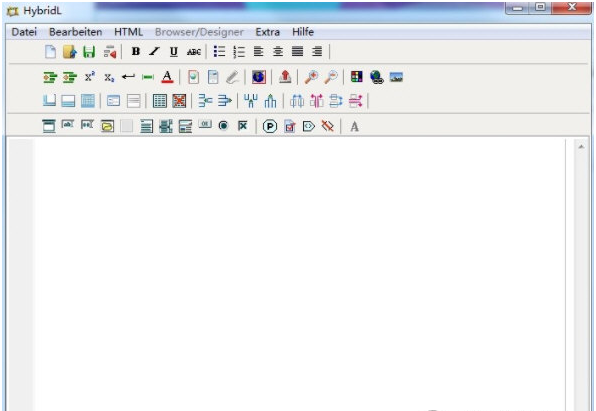This screenshot has width=596, height=411.
Task: Zoom in with magnifier plus
Action: [311, 77]
